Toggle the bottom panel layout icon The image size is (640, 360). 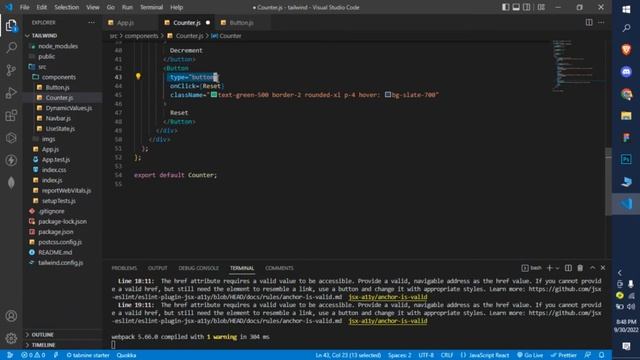[516, 7]
